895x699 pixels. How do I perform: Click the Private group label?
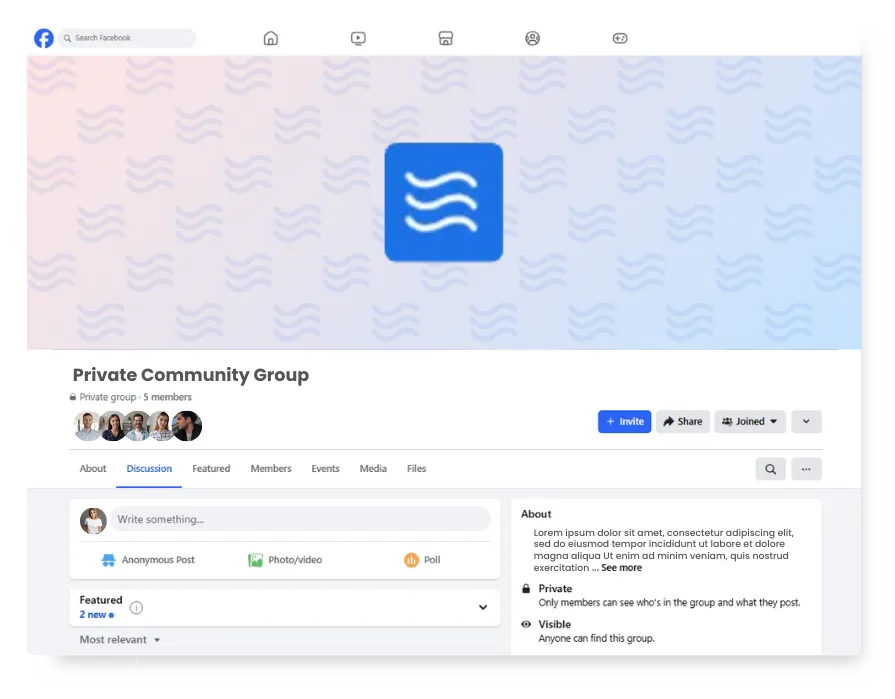107,397
